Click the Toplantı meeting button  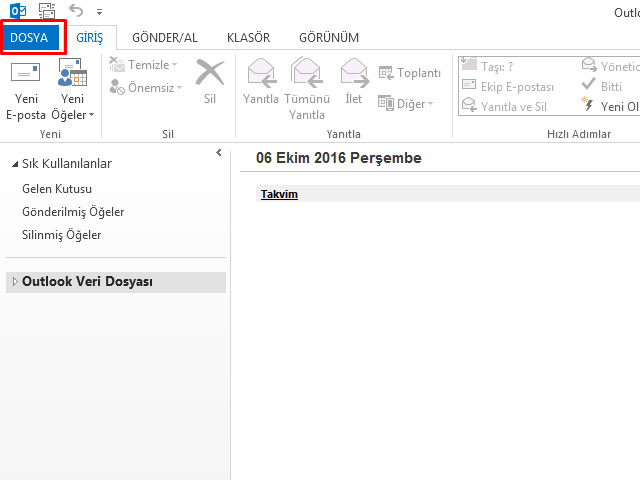(x=409, y=73)
